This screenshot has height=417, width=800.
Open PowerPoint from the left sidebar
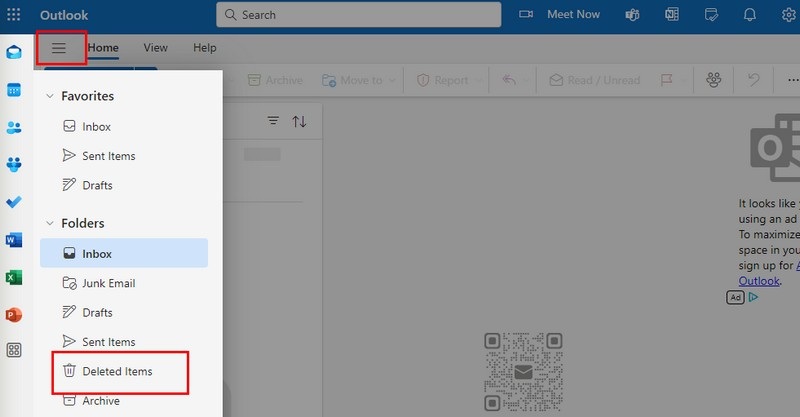(14, 314)
